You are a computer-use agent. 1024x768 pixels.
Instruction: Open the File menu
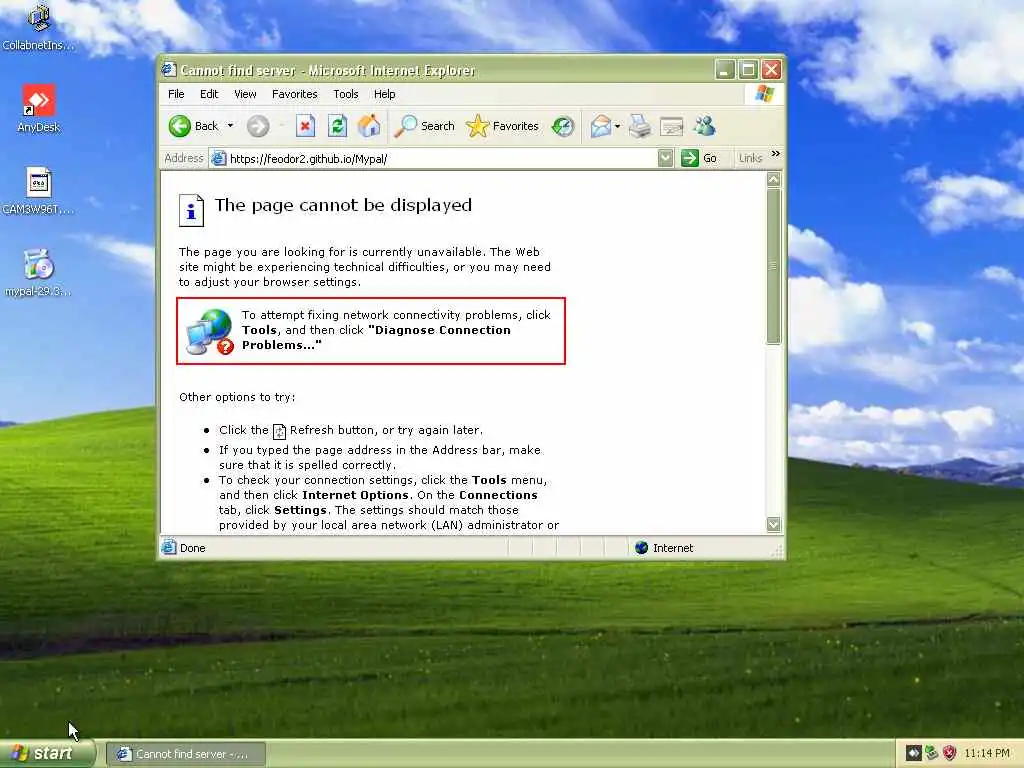point(176,94)
